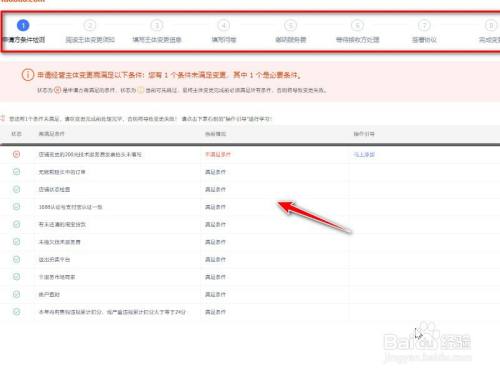The height and width of the screenshot is (375, 500).
Task: Click the step 3 circle in progress bar
Action: coord(157,25)
